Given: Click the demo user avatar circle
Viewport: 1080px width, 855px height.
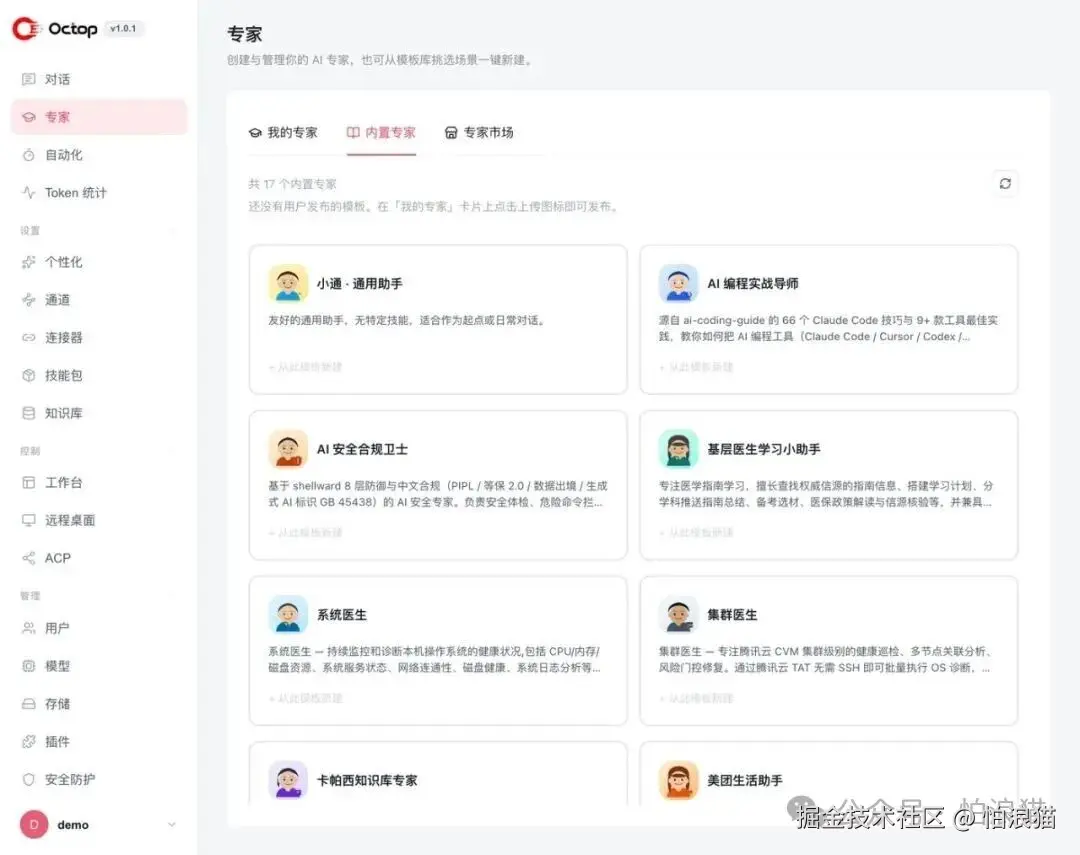Looking at the screenshot, I should click(34, 825).
